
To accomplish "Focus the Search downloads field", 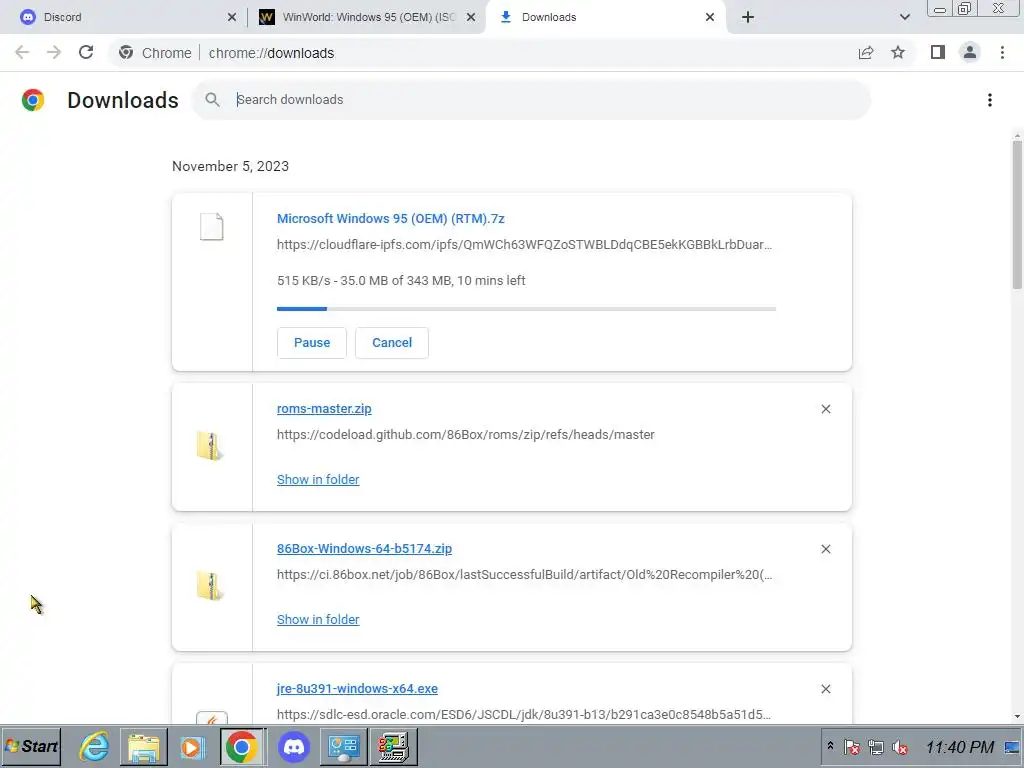I will tap(532, 99).
